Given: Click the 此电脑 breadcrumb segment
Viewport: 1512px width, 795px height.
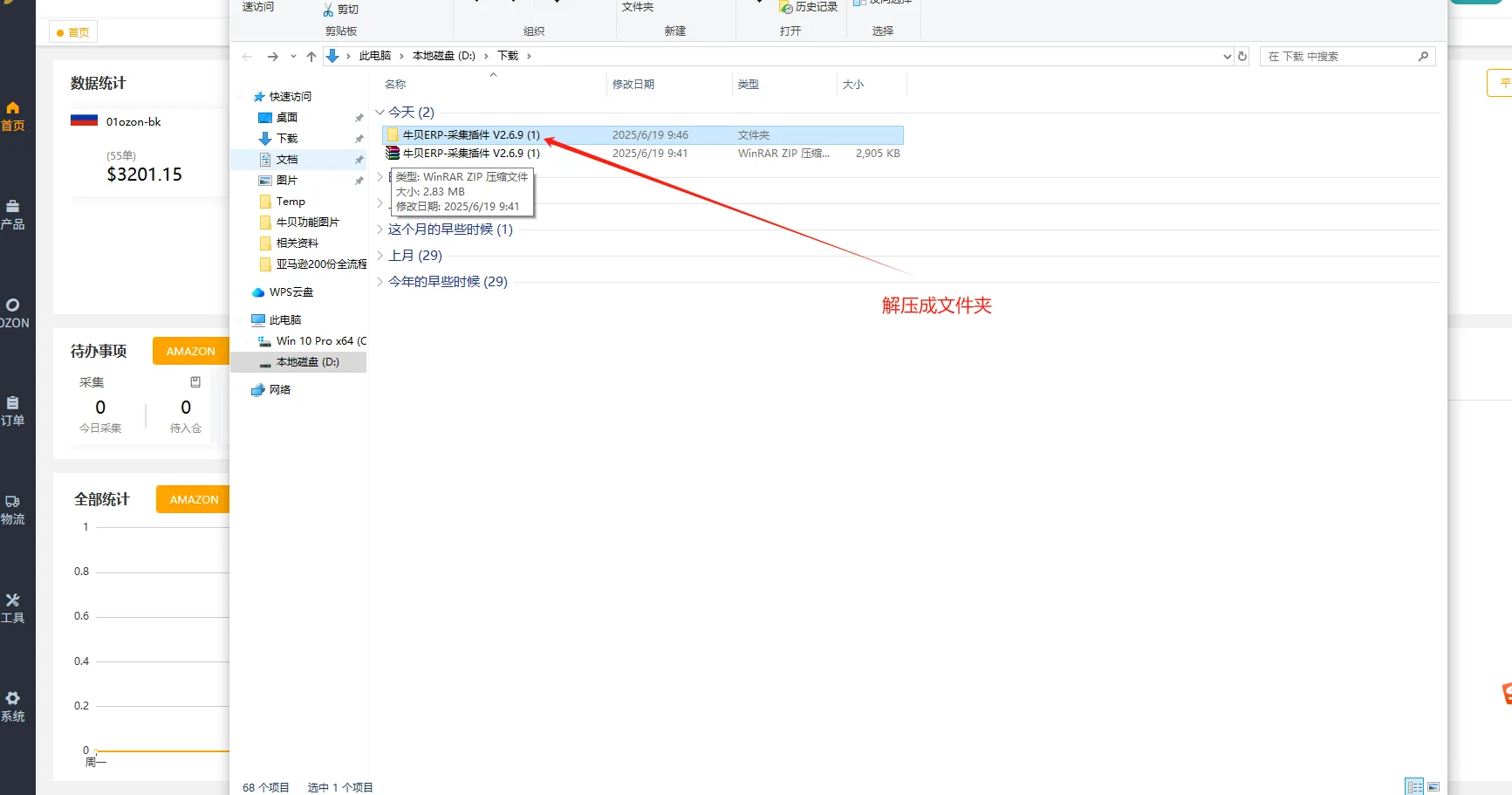Looking at the screenshot, I should click(375, 56).
